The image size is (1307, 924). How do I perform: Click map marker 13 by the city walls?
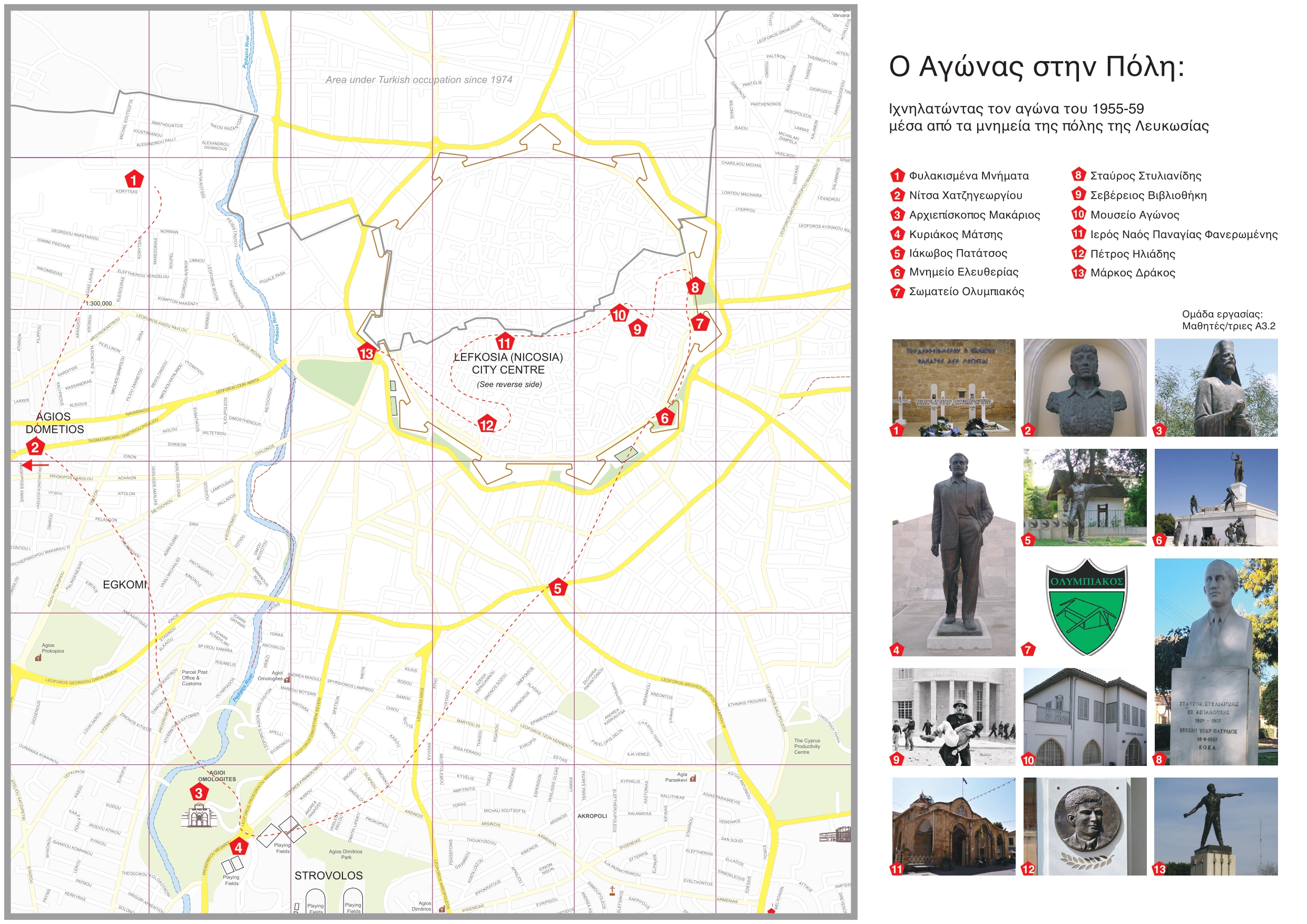point(367,353)
